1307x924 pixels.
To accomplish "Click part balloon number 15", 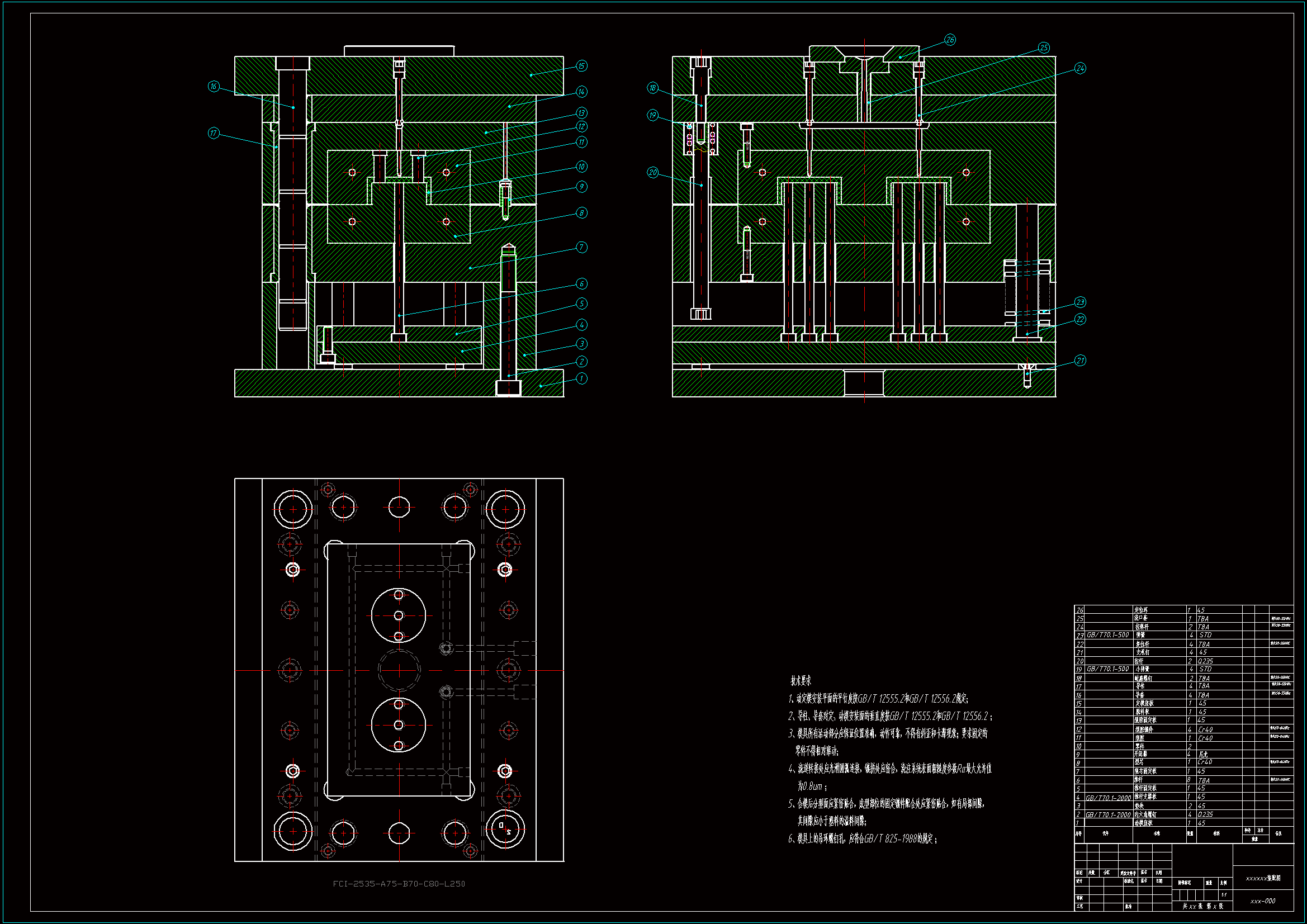I will click(581, 66).
